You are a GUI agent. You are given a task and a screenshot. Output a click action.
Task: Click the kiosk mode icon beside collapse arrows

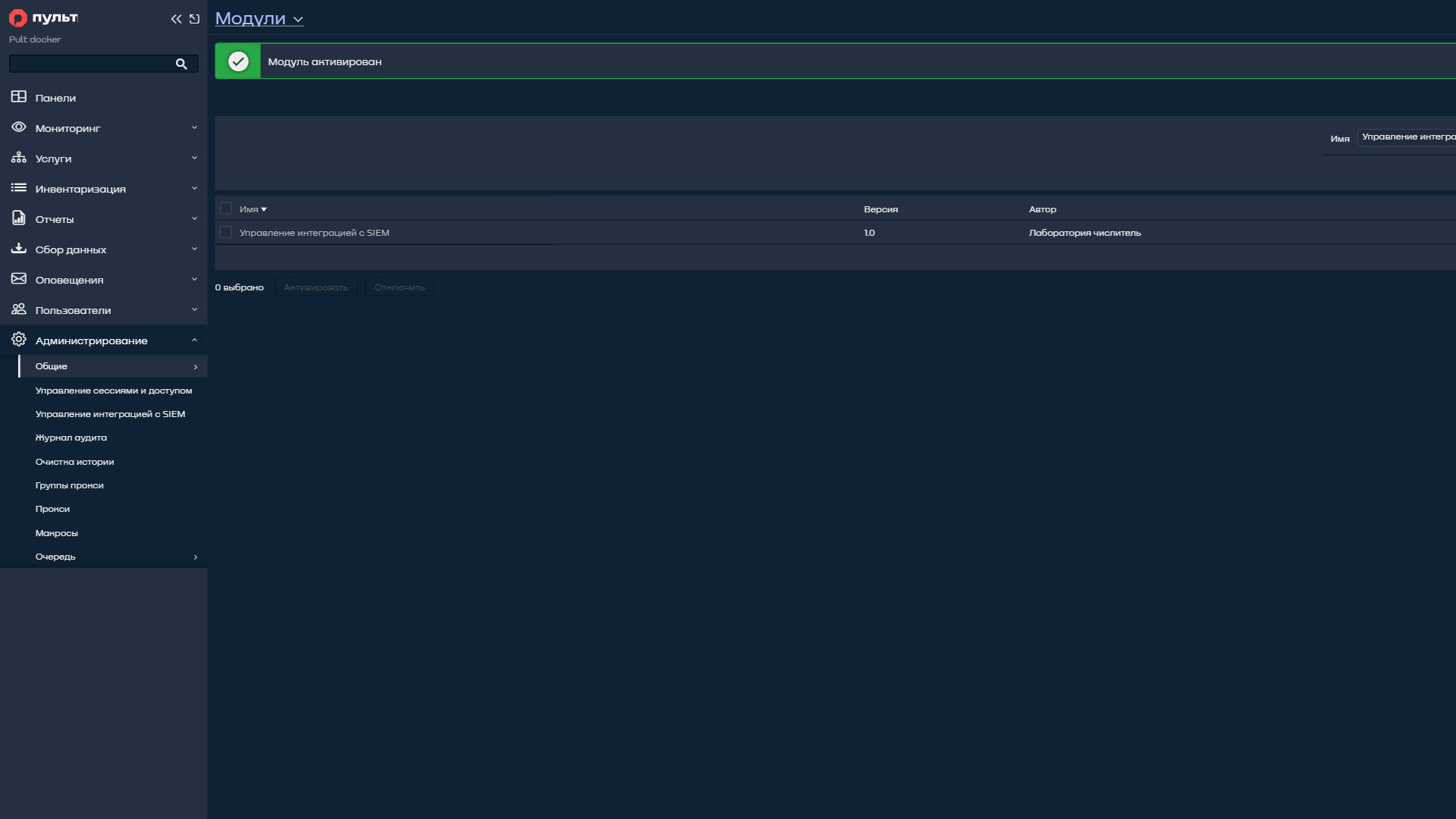tap(195, 19)
